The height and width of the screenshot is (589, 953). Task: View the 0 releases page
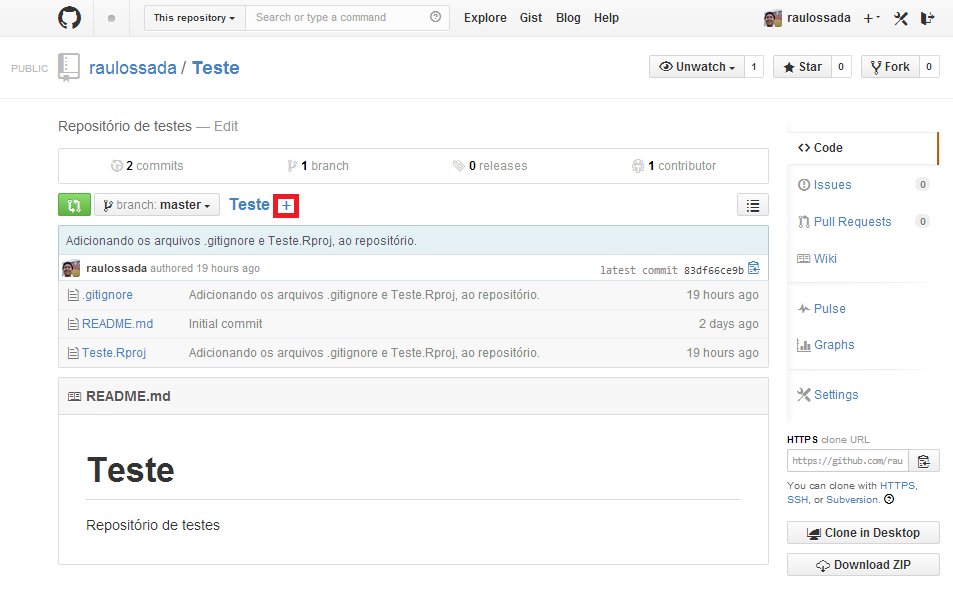490,165
